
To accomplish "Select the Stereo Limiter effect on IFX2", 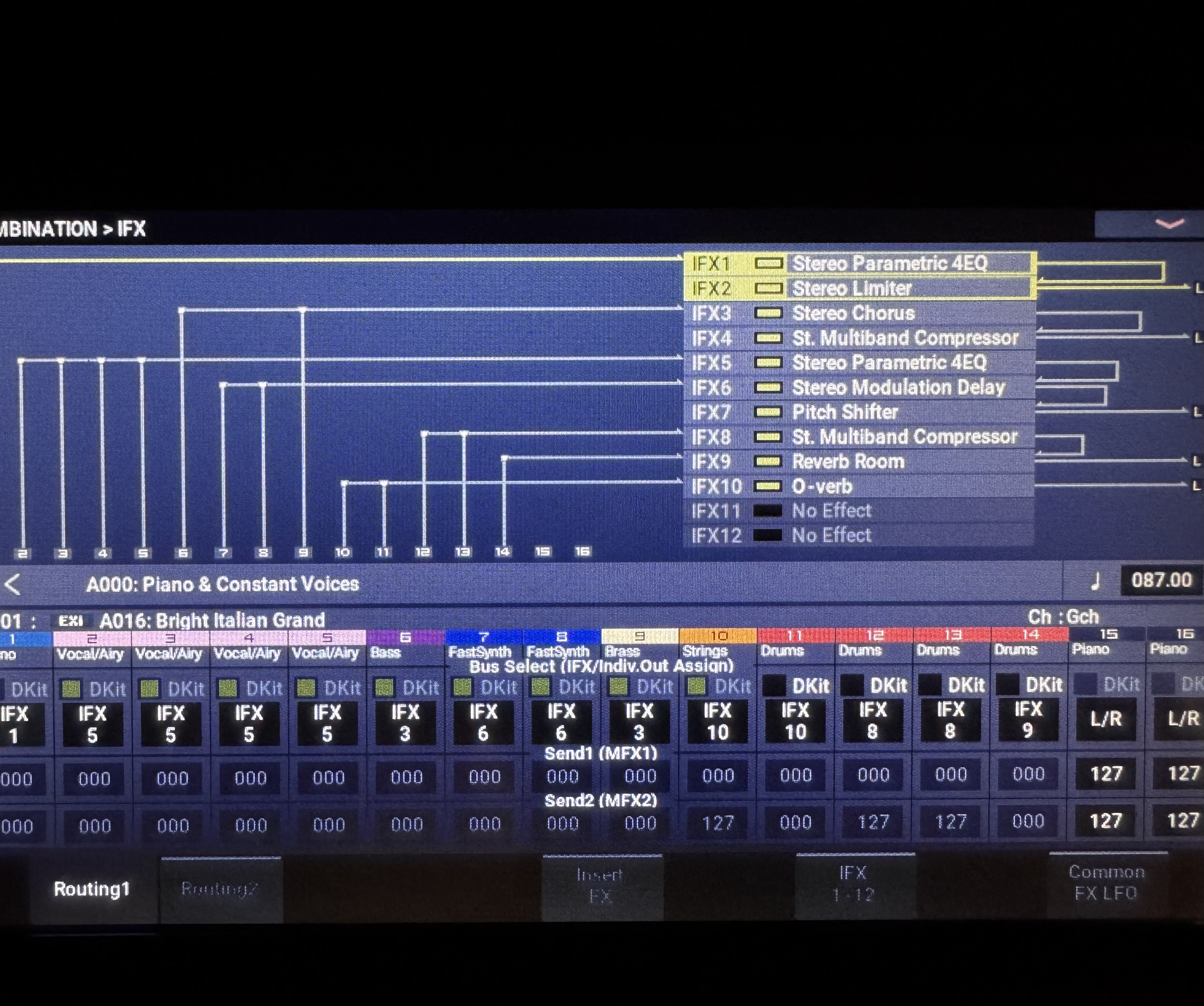I will pos(852,288).
